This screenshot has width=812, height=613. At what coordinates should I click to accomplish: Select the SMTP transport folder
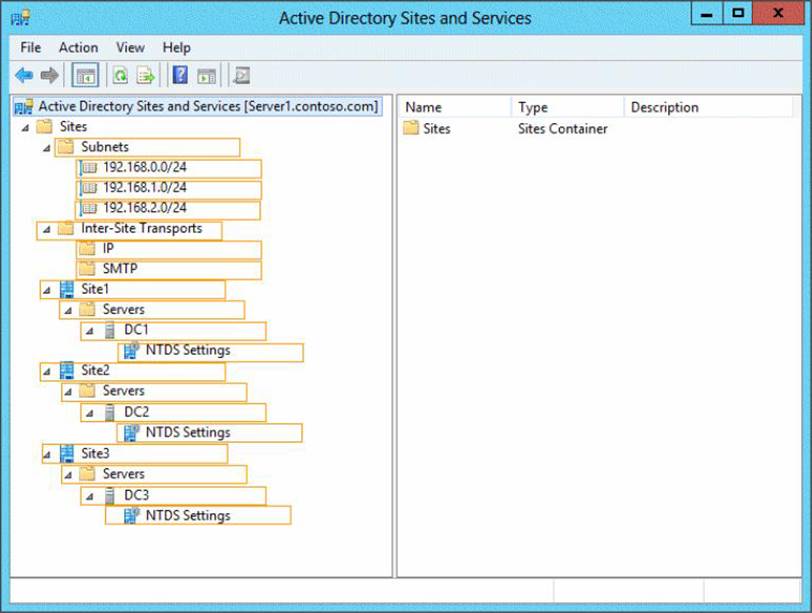(119, 269)
